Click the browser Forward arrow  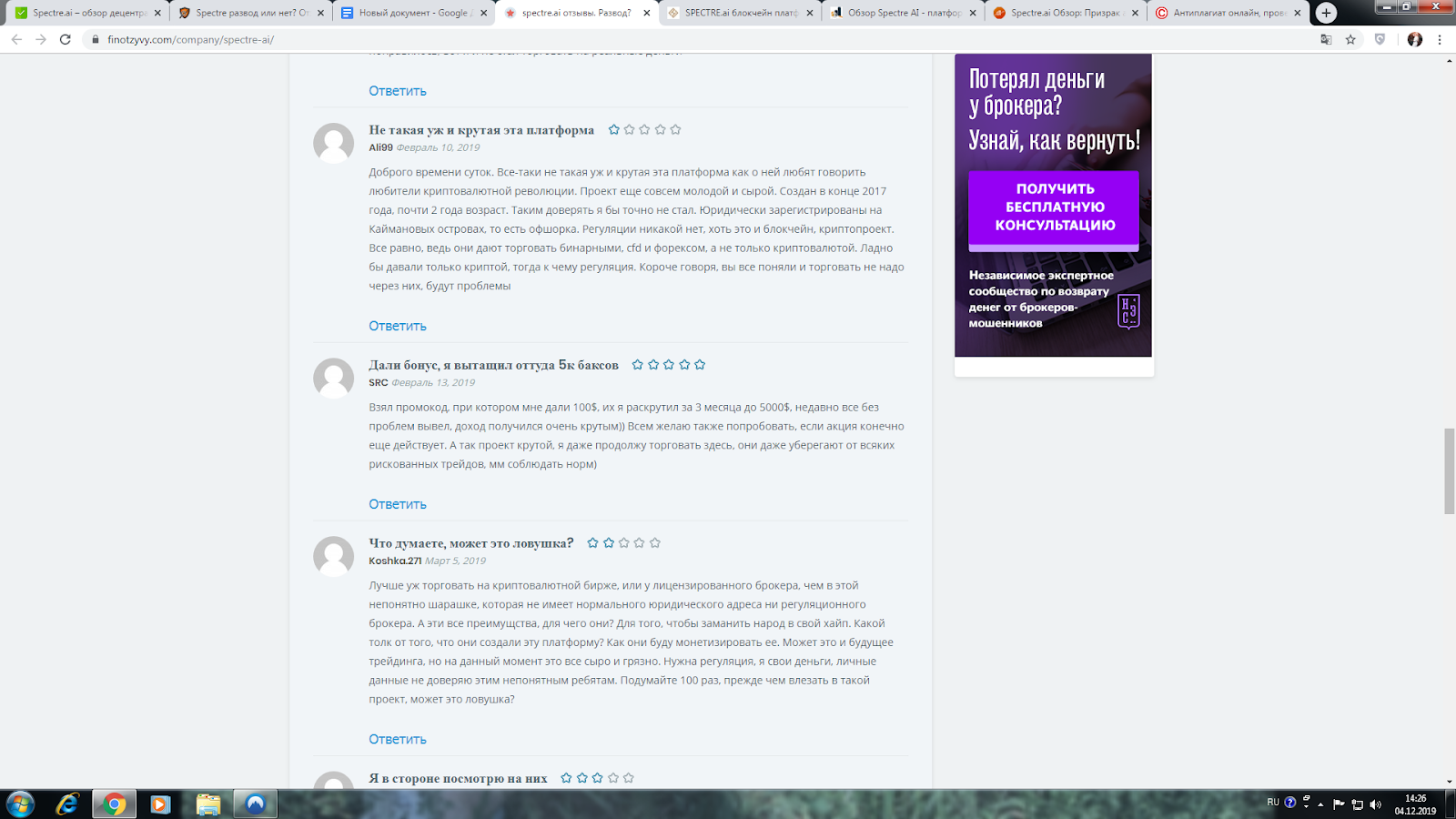[41, 39]
